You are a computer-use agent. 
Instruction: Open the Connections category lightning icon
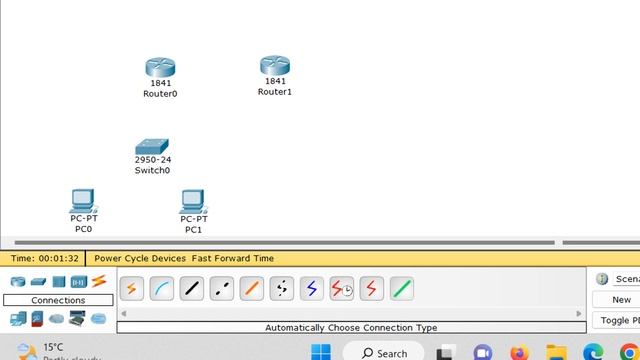click(x=99, y=281)
